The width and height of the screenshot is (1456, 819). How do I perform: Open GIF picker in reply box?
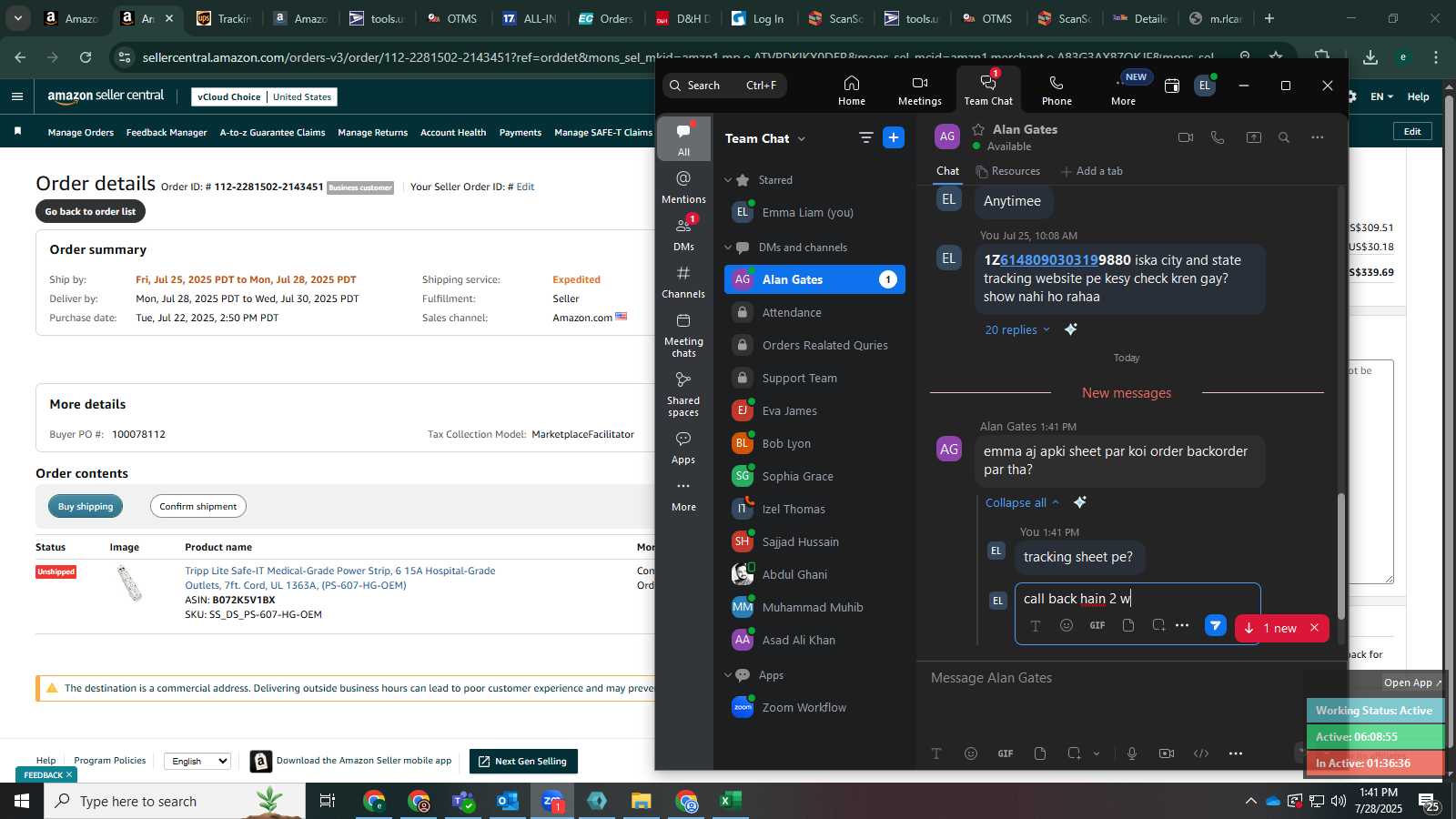(1097, 625)
